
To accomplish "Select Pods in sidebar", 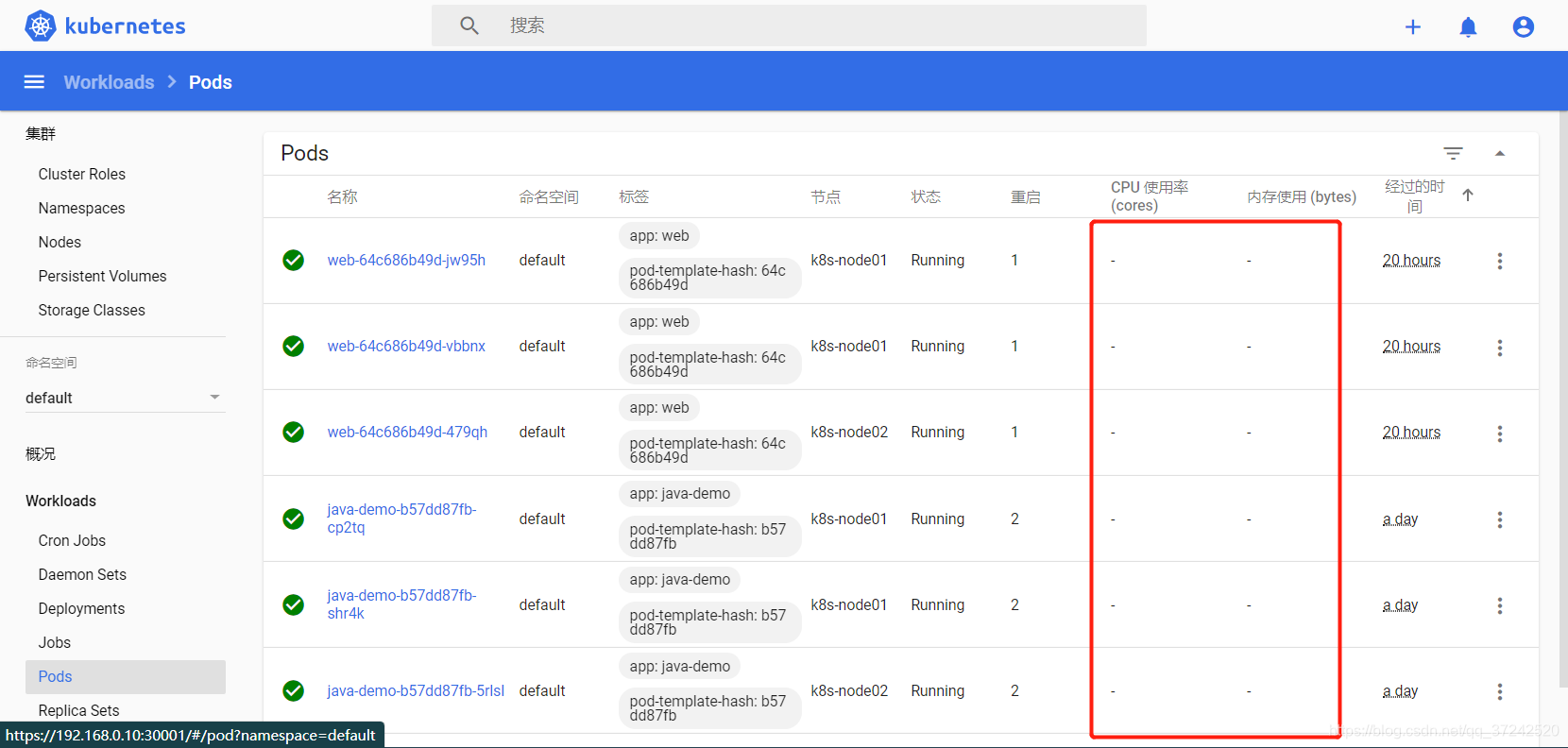I will click(126, 676).
